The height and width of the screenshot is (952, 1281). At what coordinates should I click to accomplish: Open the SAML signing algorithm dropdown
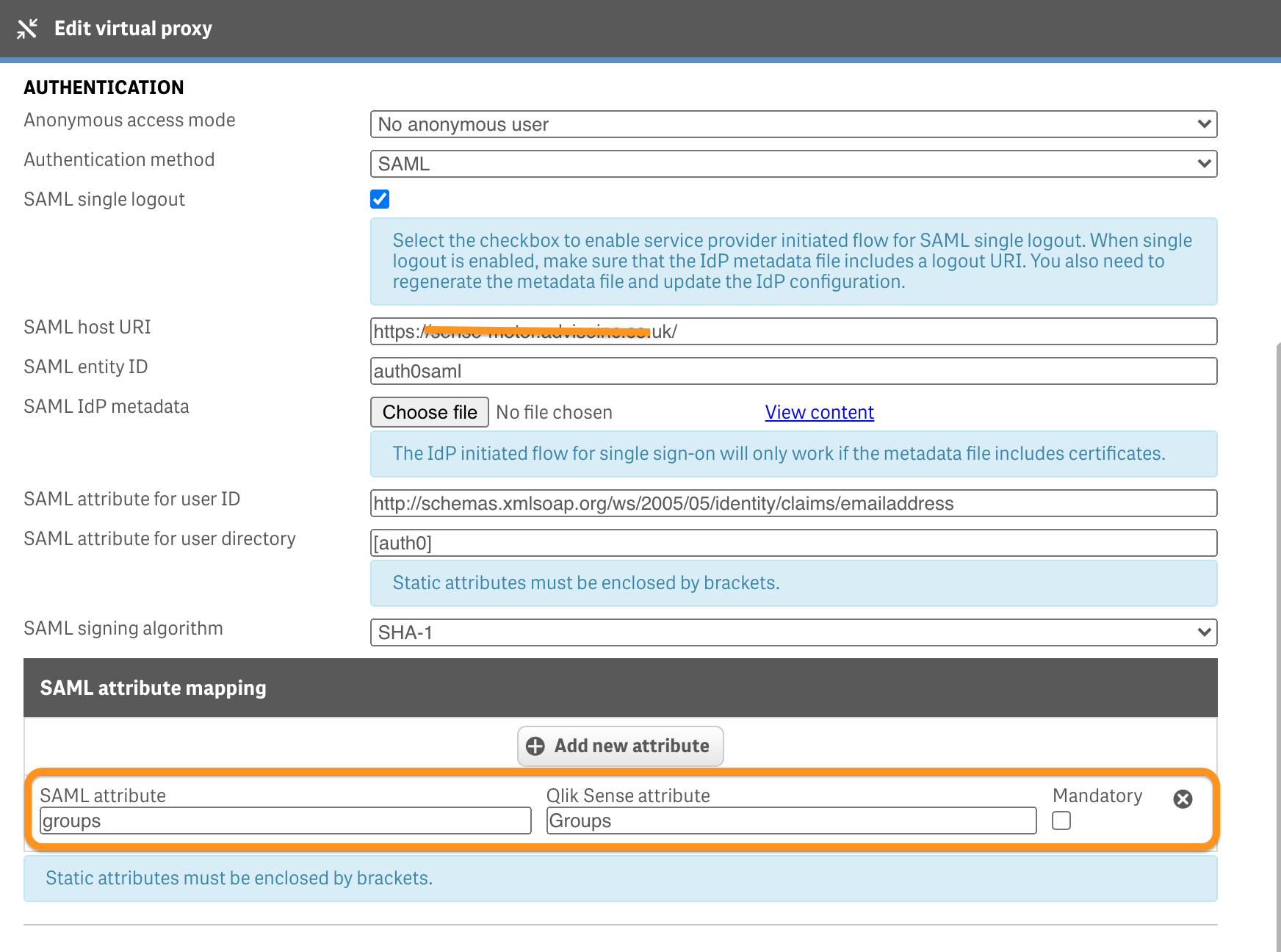point(793,632)
